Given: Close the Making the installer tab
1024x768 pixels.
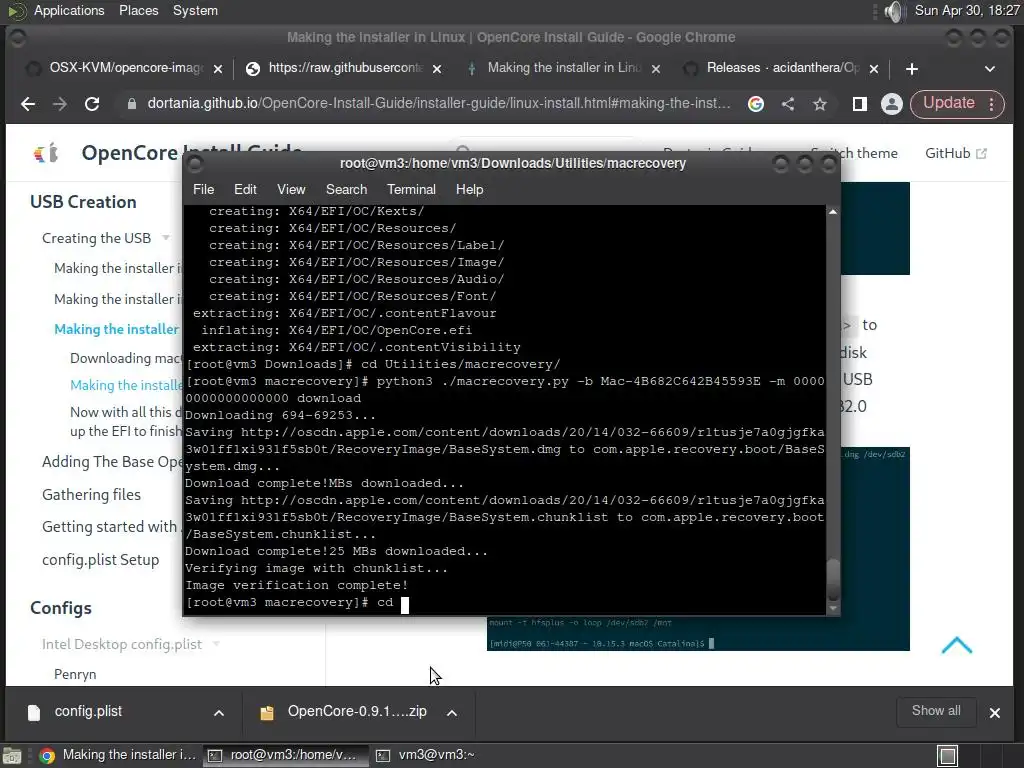Looking at the screenshot, I should [656, 69].
